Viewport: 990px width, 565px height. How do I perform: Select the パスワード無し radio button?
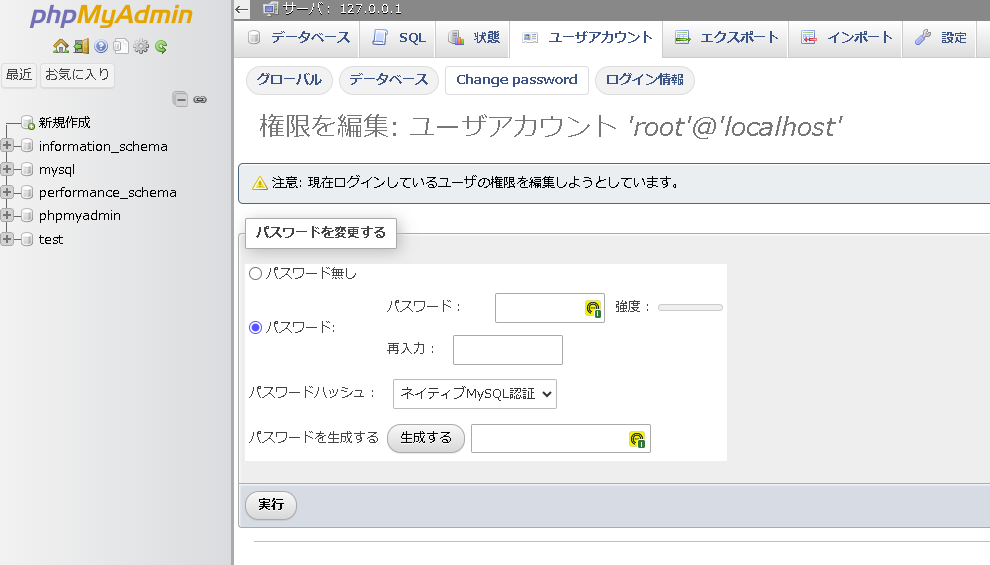point(255,273)
